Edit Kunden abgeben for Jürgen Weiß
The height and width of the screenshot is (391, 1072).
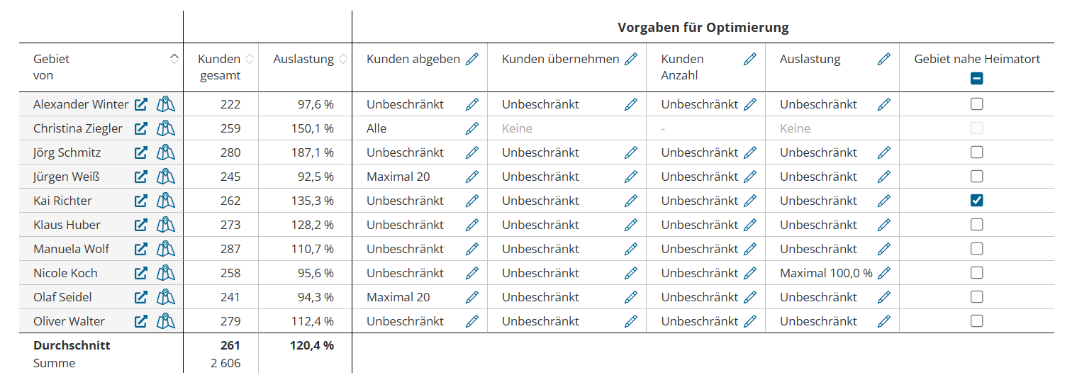[x=472, y=176]
